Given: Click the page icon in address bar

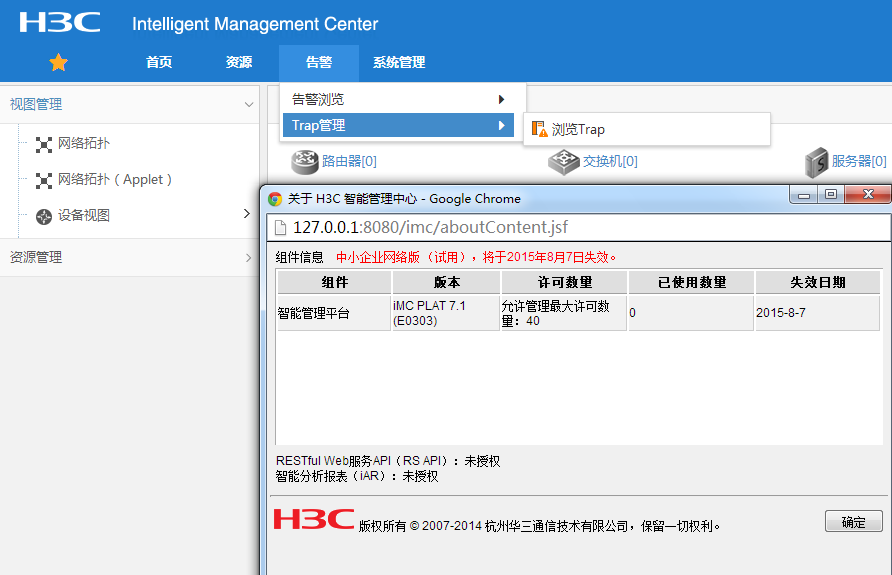Looking at the screenshot, I should click(x=280, y=227).
